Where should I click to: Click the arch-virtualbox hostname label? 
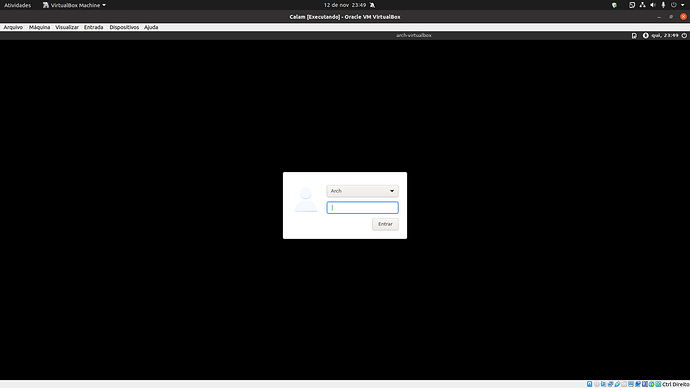(x=414, y=35)
